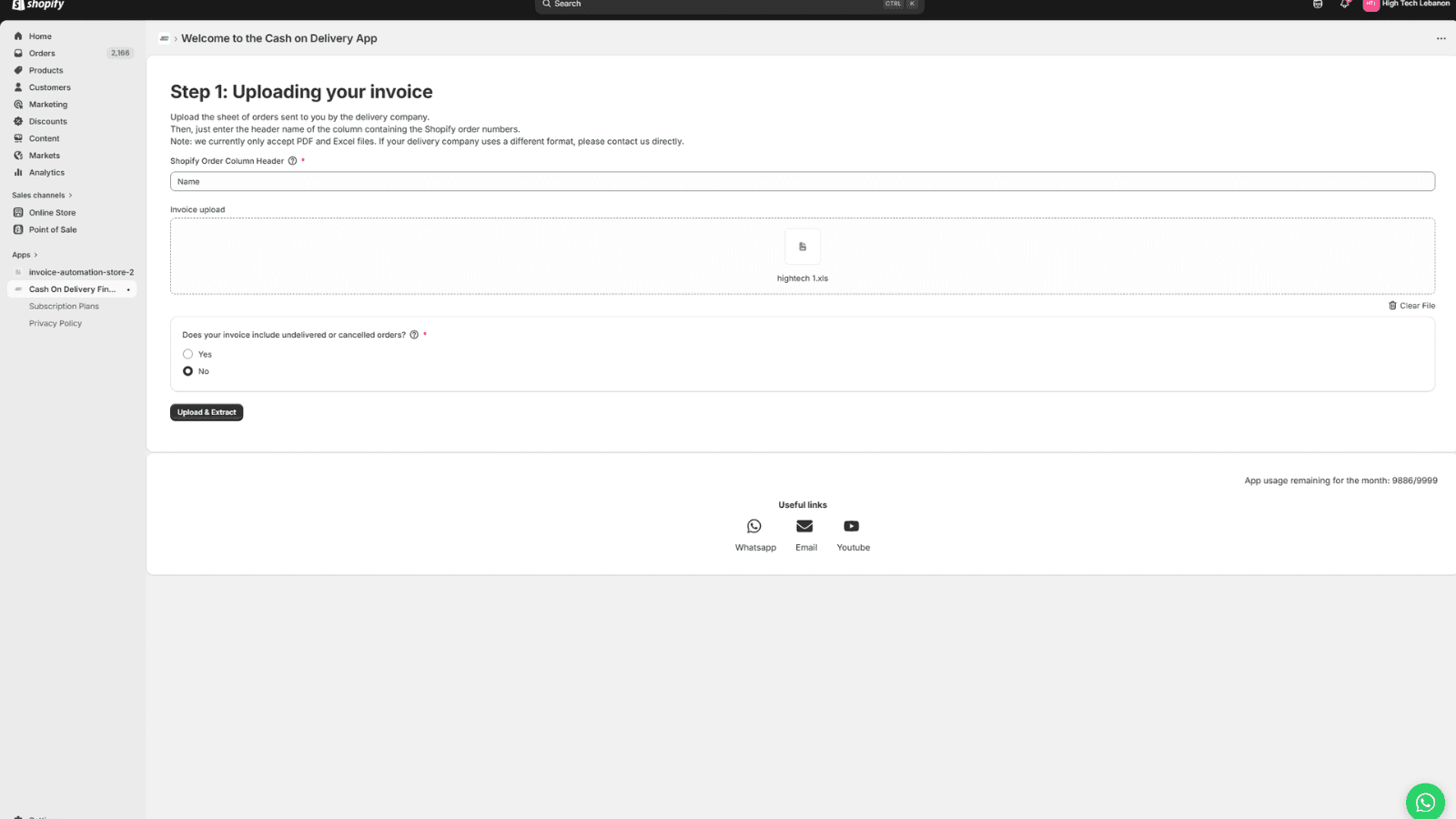This screenshot has width=1456, height=819.
Task: Click the hightech 1.xls file name
Action: [803, 278]
